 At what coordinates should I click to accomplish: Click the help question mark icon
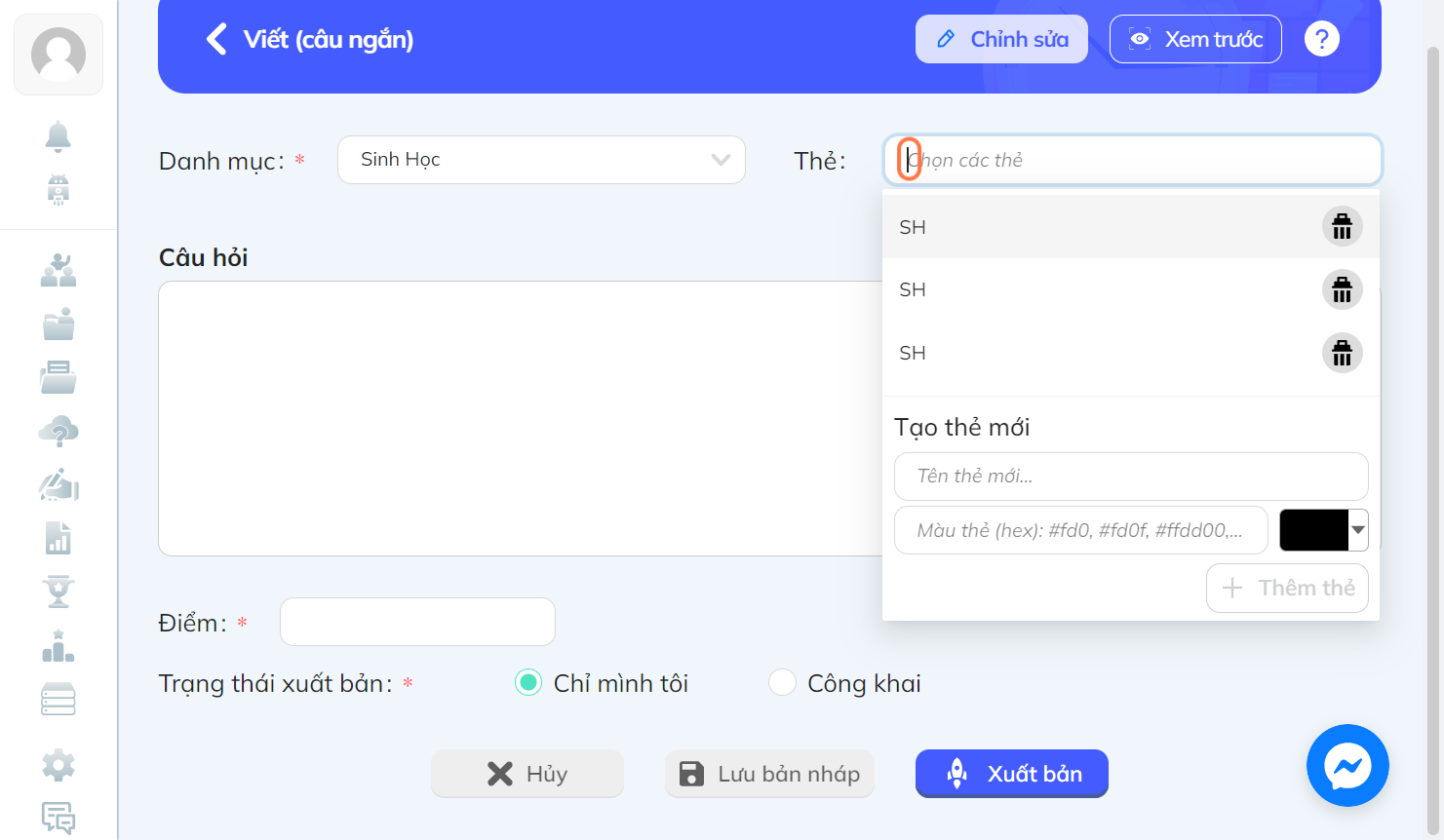coord(1322,39)
